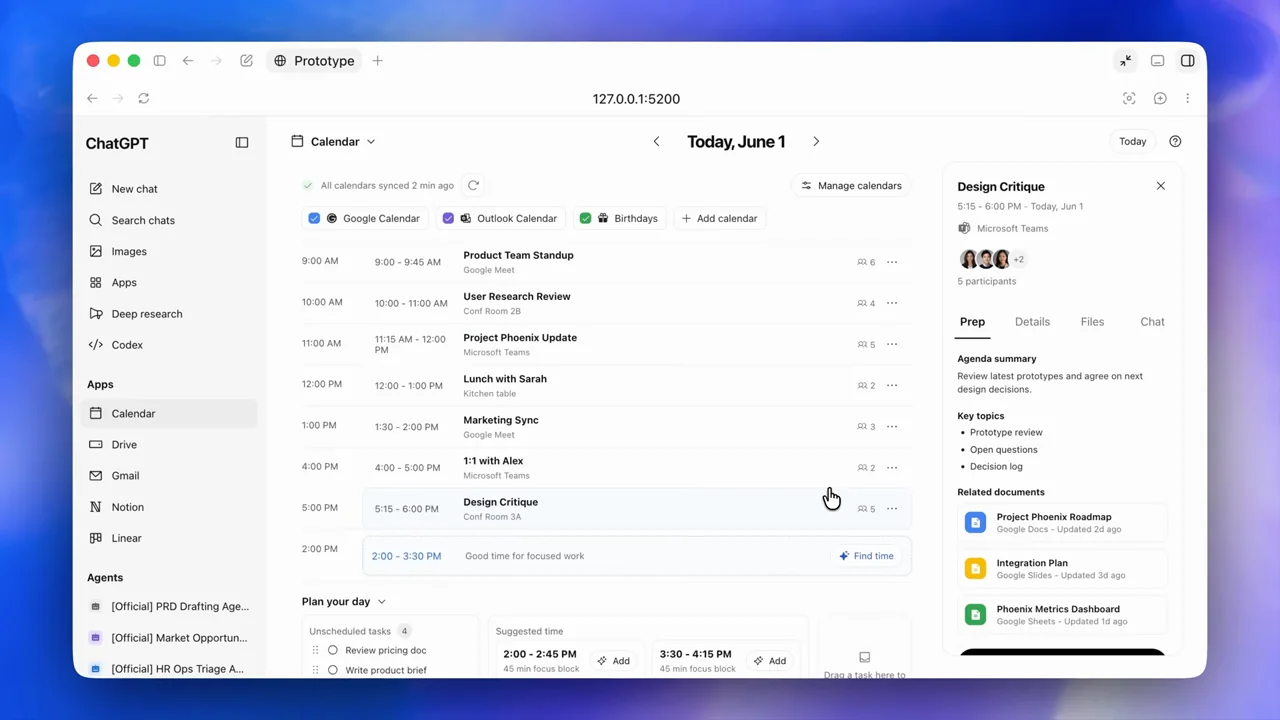Mark Review pricing doc task as done
This screenshot has height=720, width=1280.
pos(333,650)
